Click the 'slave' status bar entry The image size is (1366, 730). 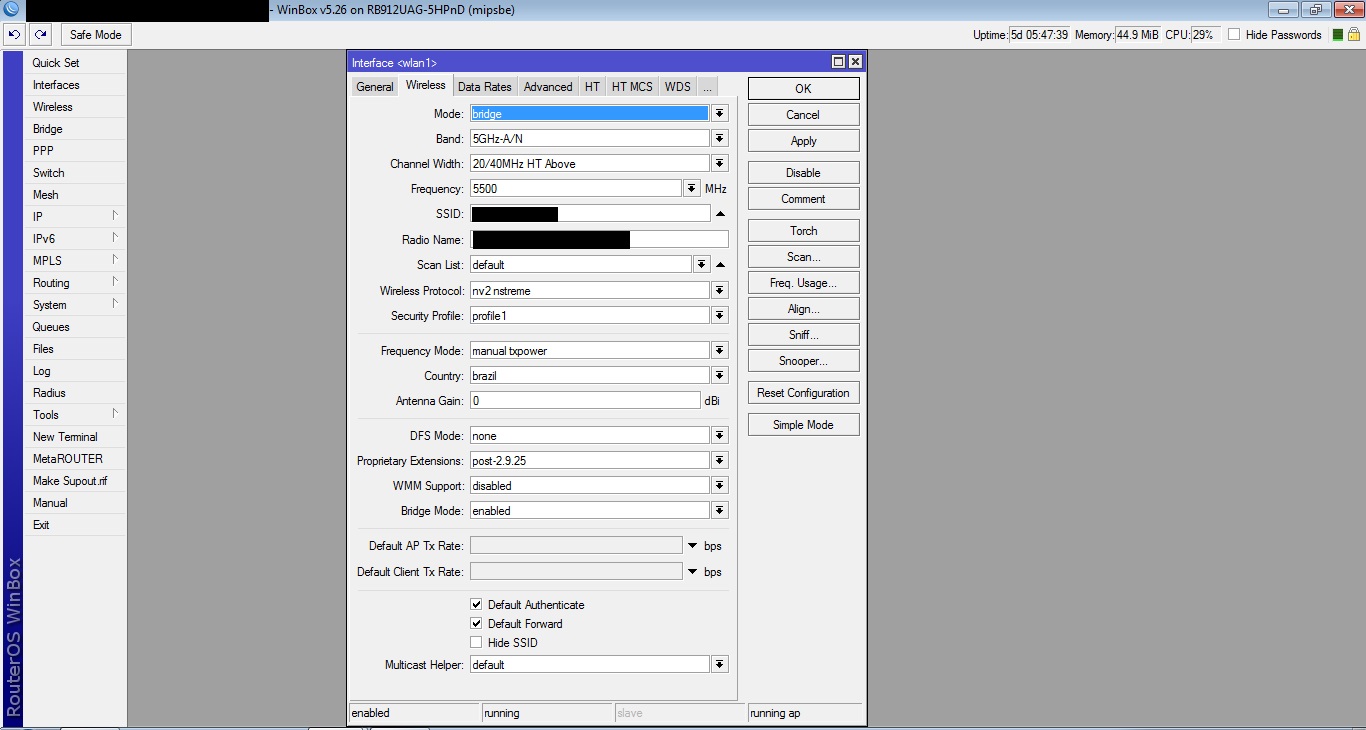(630, 713)
